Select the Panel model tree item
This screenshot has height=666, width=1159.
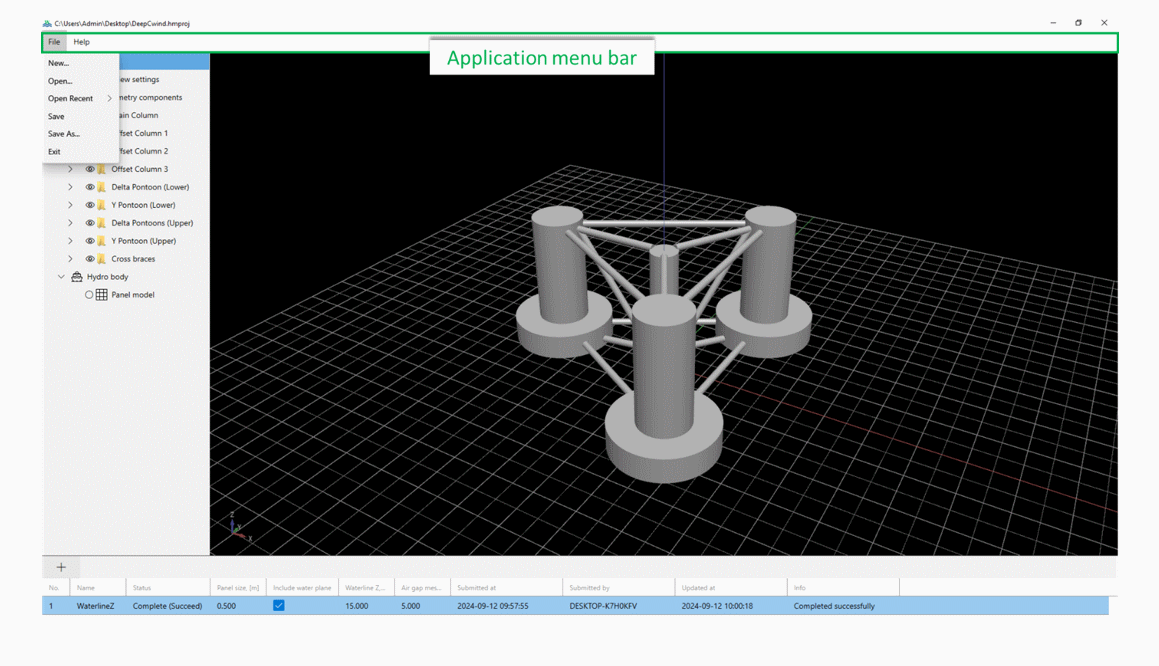click(133, 295)
